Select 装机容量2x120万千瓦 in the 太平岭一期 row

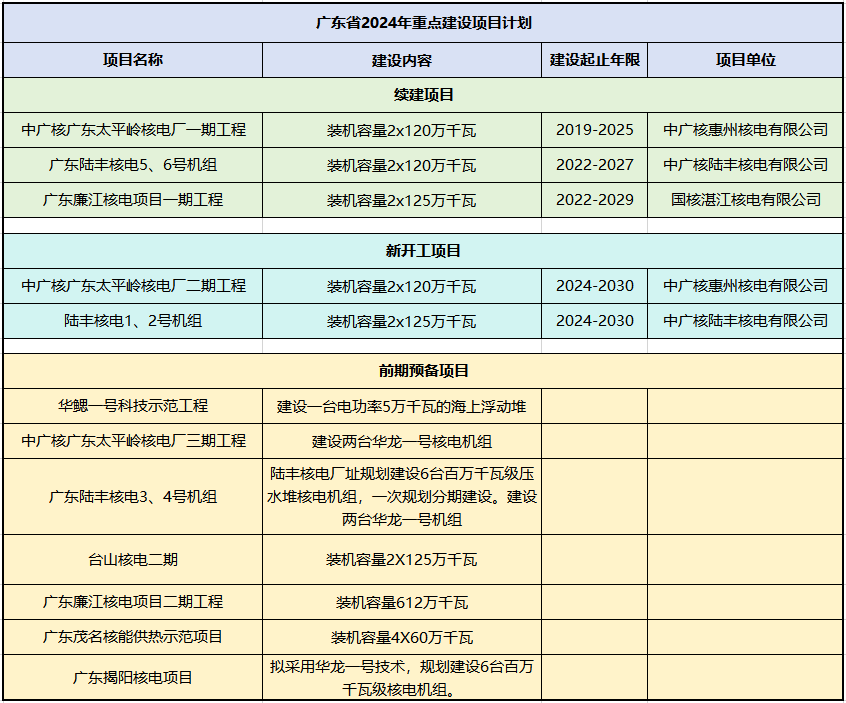402,130
